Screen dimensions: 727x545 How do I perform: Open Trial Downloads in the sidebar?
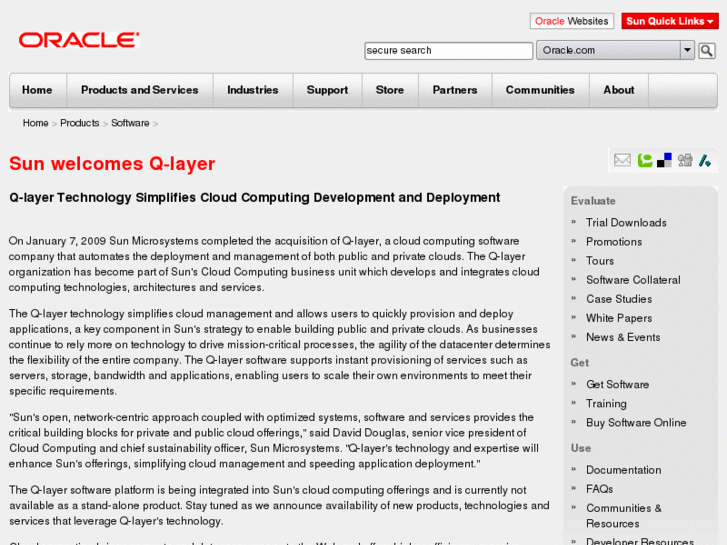pyautogui.click(x=626, y=223)
